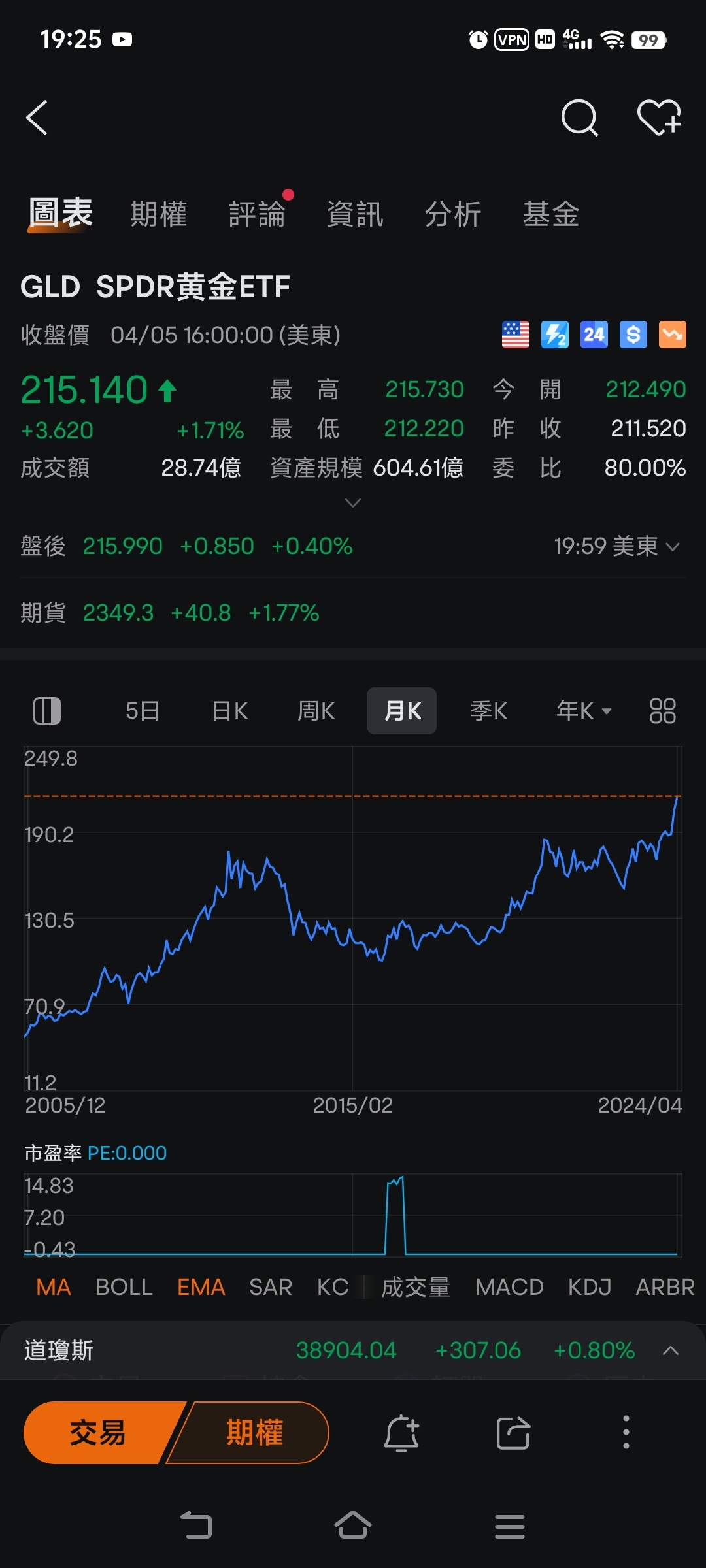706x1568 pixels.
Task: Select the 周K chart period
Action: tap(316, 711)
